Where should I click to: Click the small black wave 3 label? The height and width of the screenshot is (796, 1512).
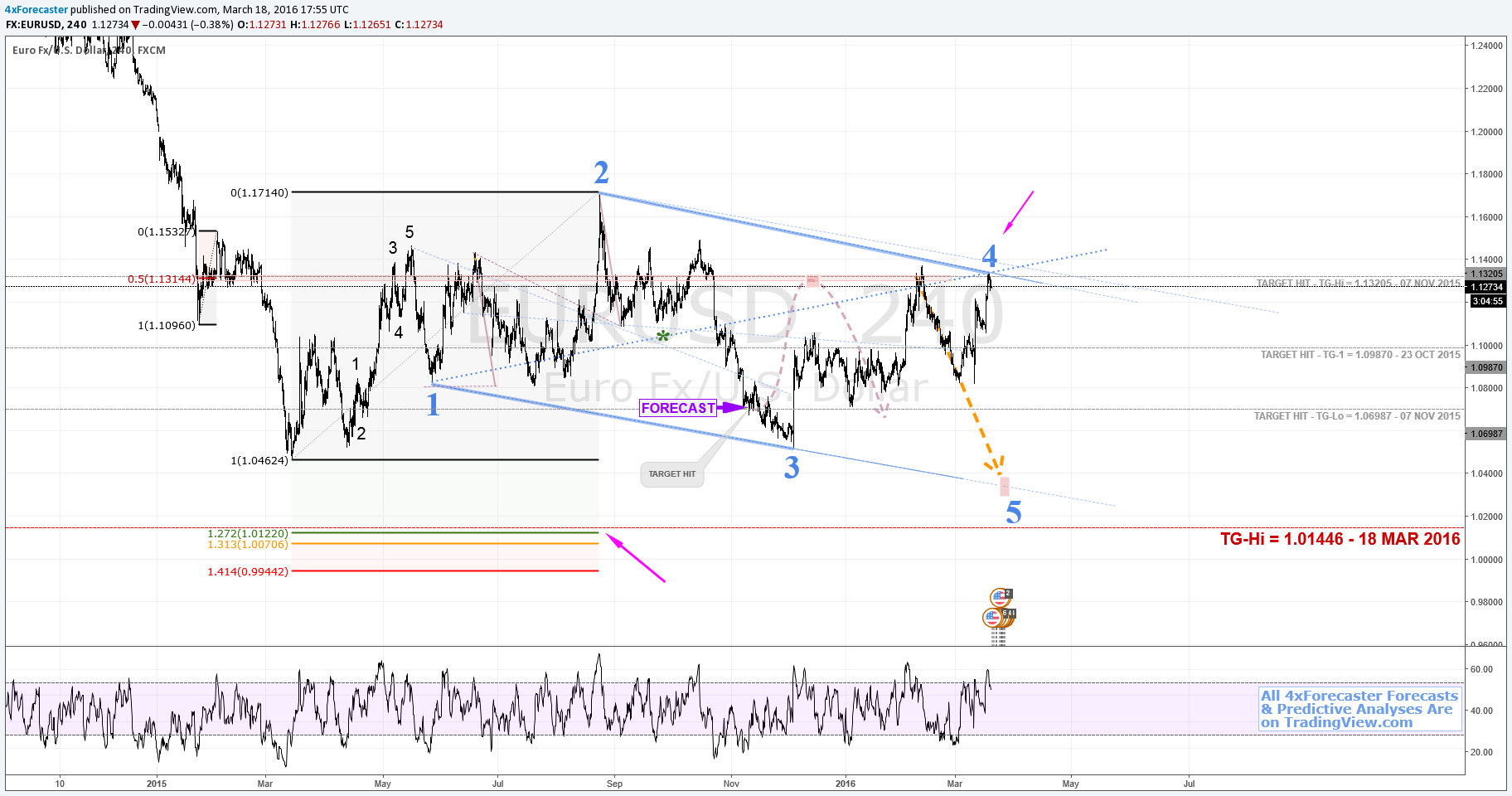coord(393,248)
